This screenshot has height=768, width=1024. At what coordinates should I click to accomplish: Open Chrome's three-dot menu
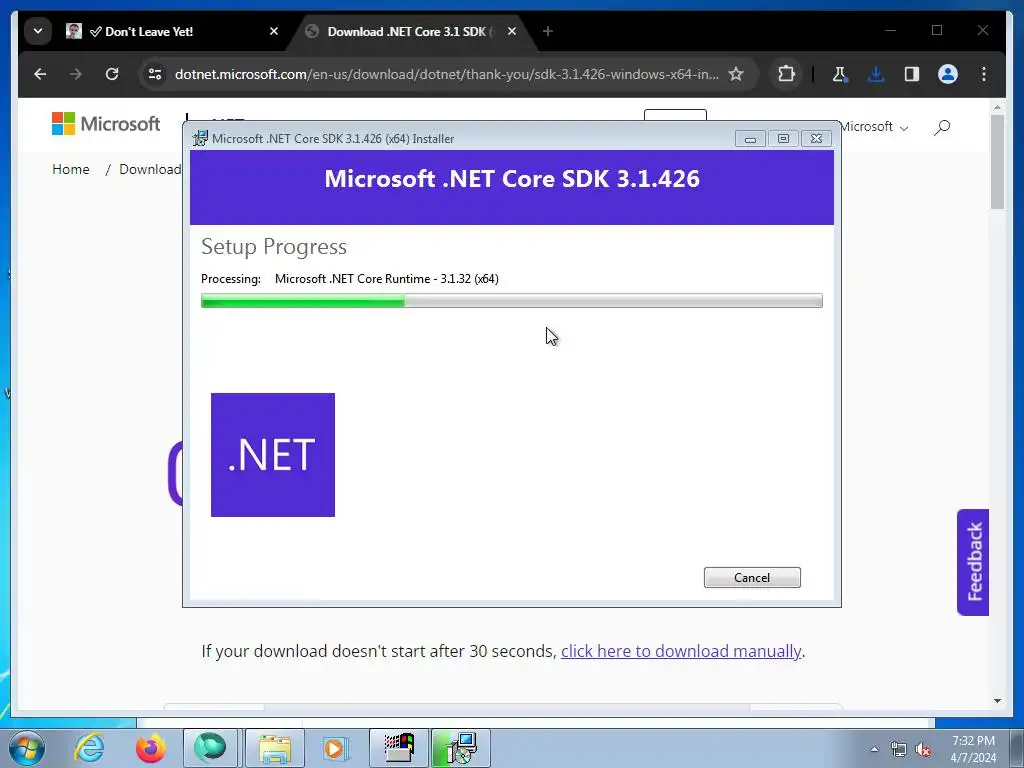(984, 74)
